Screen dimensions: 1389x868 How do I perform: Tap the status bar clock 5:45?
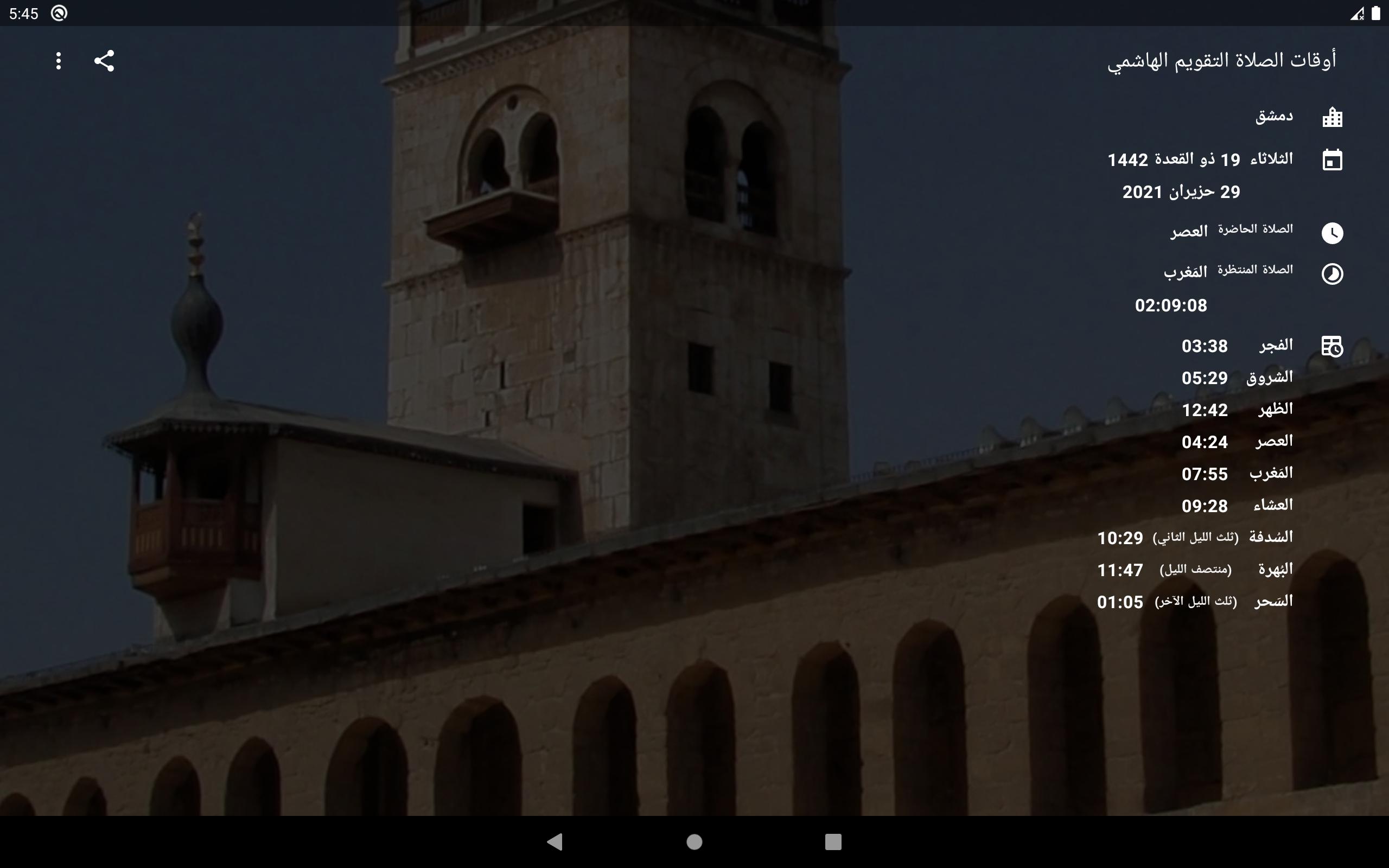(x=23, y=14)
